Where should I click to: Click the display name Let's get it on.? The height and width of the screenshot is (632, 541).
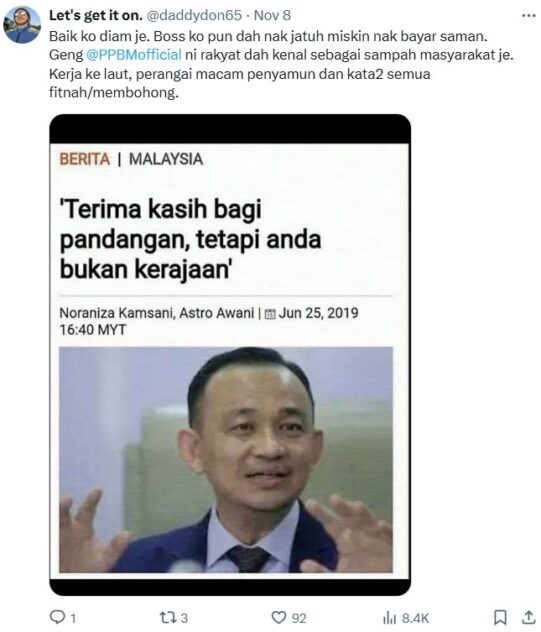click(96, 15)
